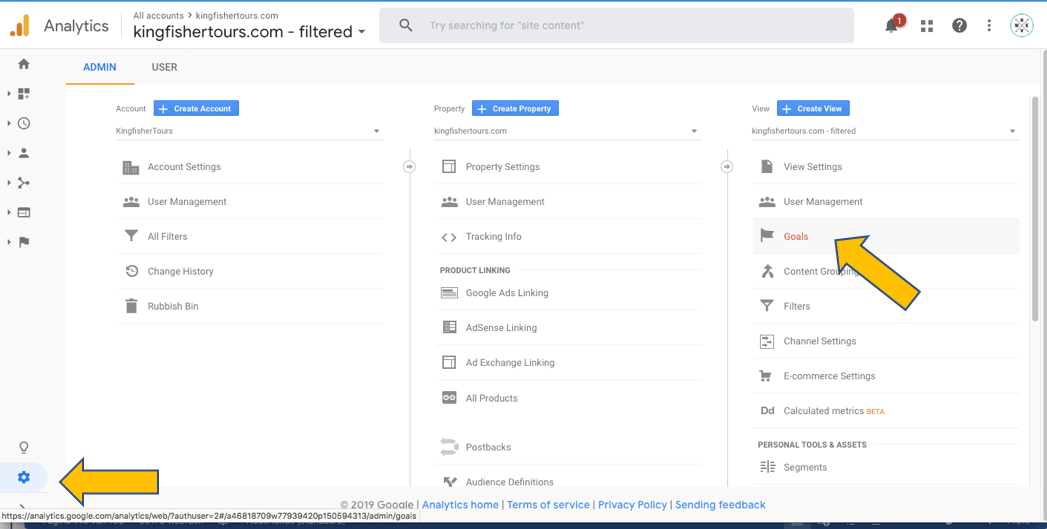Click the Rubbish Bin trash icon

(132, 306)
